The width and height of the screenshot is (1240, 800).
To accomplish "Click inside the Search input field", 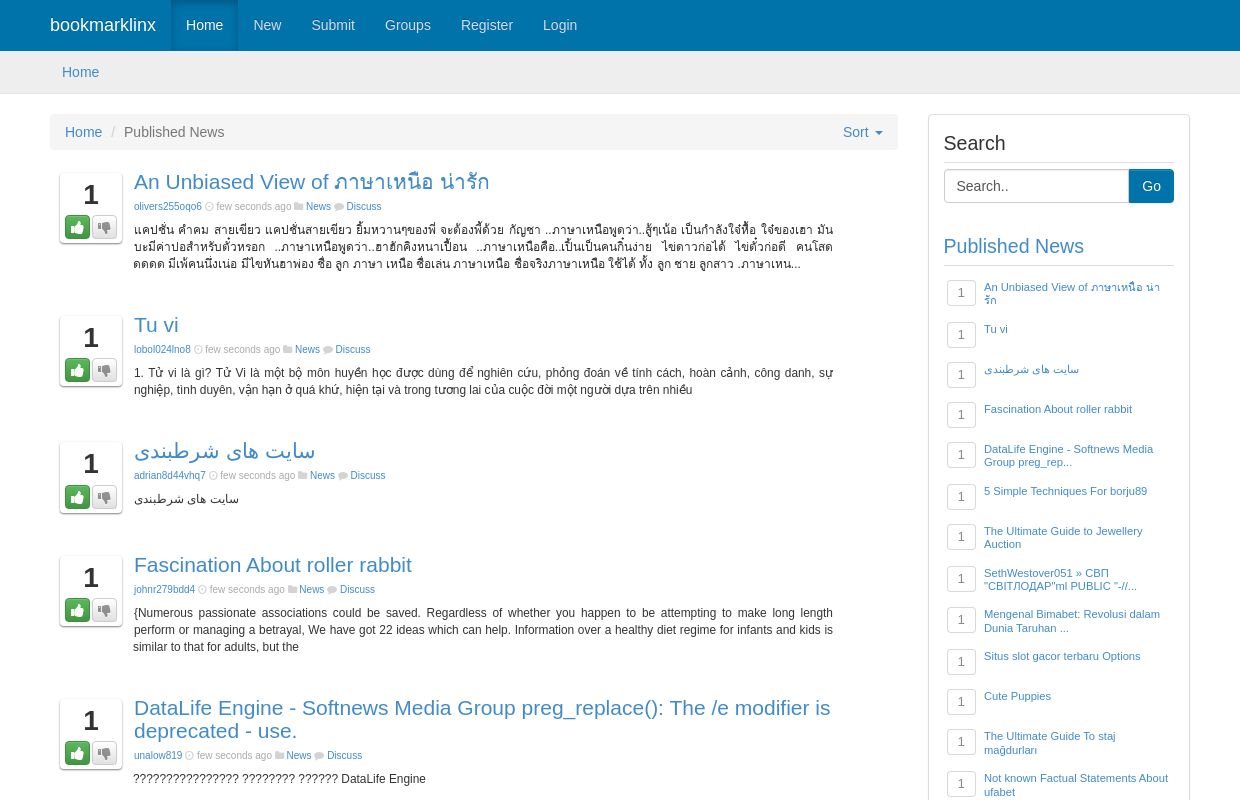I will point(1036,186).
